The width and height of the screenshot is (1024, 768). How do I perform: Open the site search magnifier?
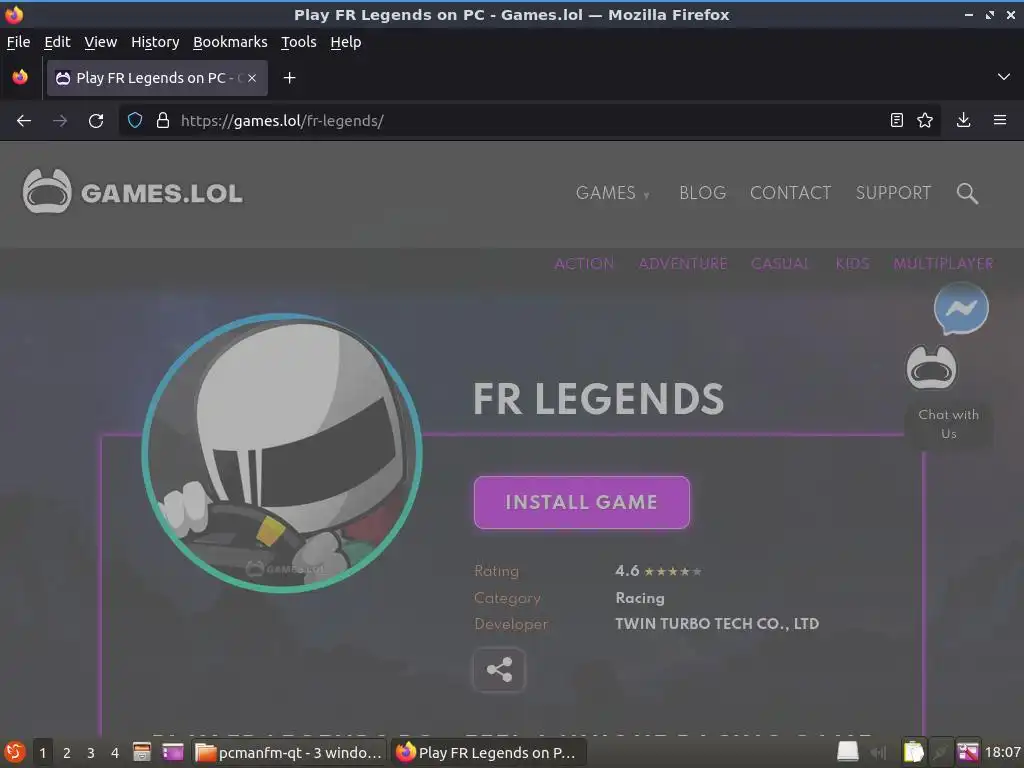point(967,193)
